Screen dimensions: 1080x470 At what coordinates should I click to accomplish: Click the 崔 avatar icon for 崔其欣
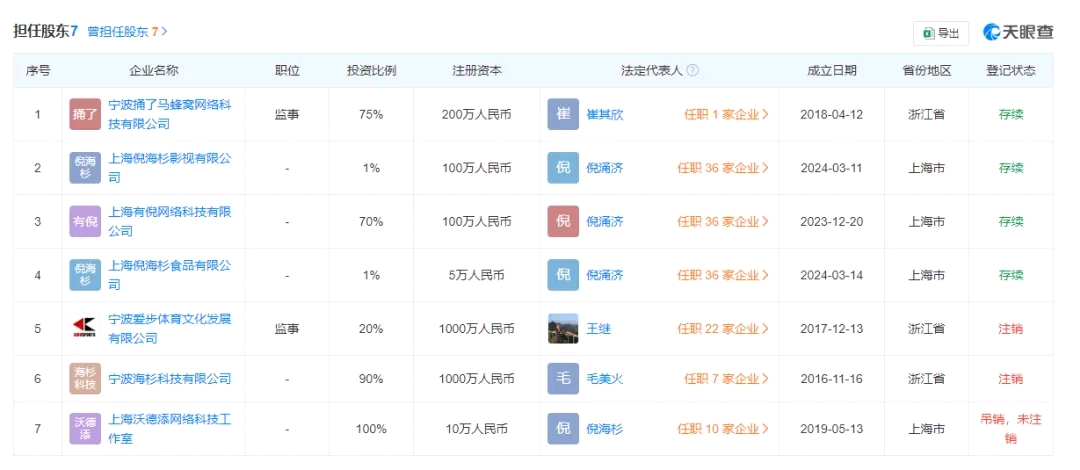(x=563, y=114)
